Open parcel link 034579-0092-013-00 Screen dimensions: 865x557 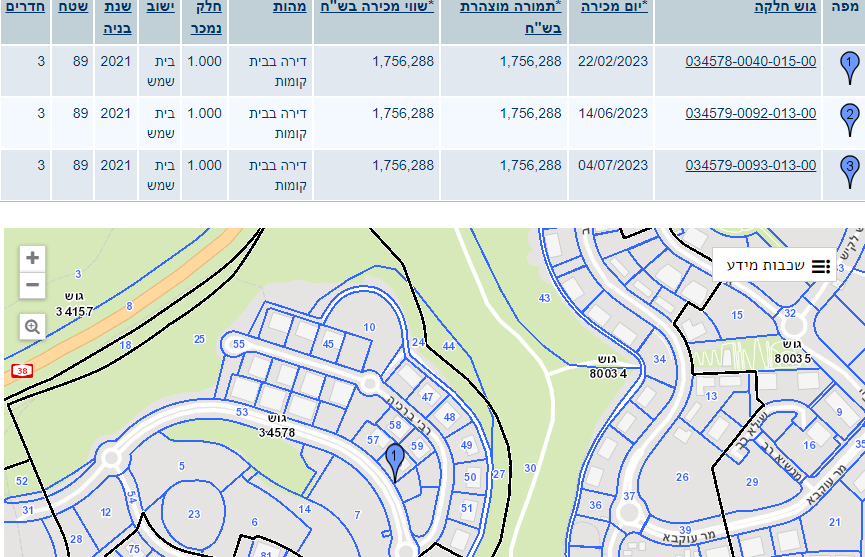click(x=750, y=113)
